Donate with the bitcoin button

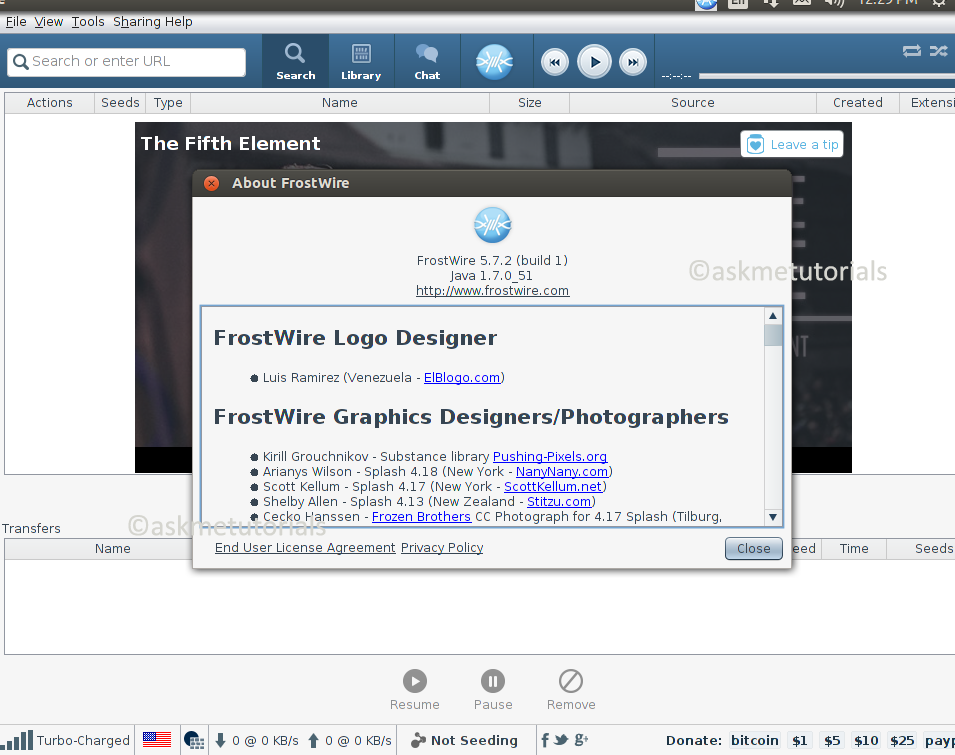click(755, 740)
